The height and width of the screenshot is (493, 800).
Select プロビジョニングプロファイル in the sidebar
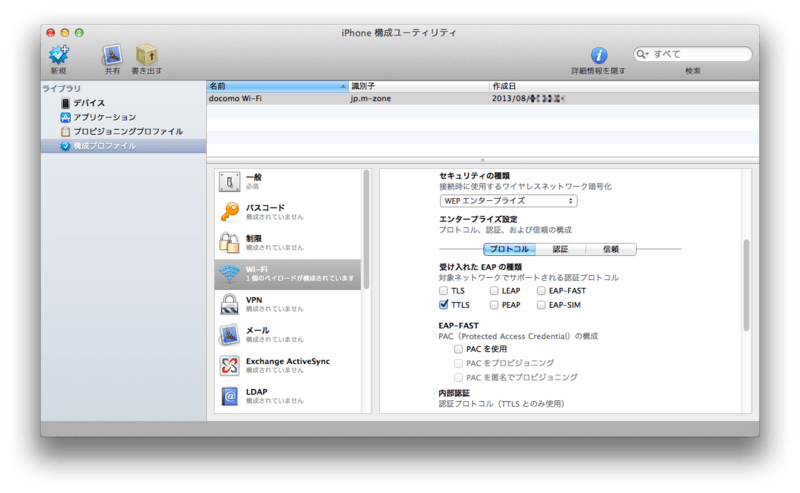coord(121,132)
